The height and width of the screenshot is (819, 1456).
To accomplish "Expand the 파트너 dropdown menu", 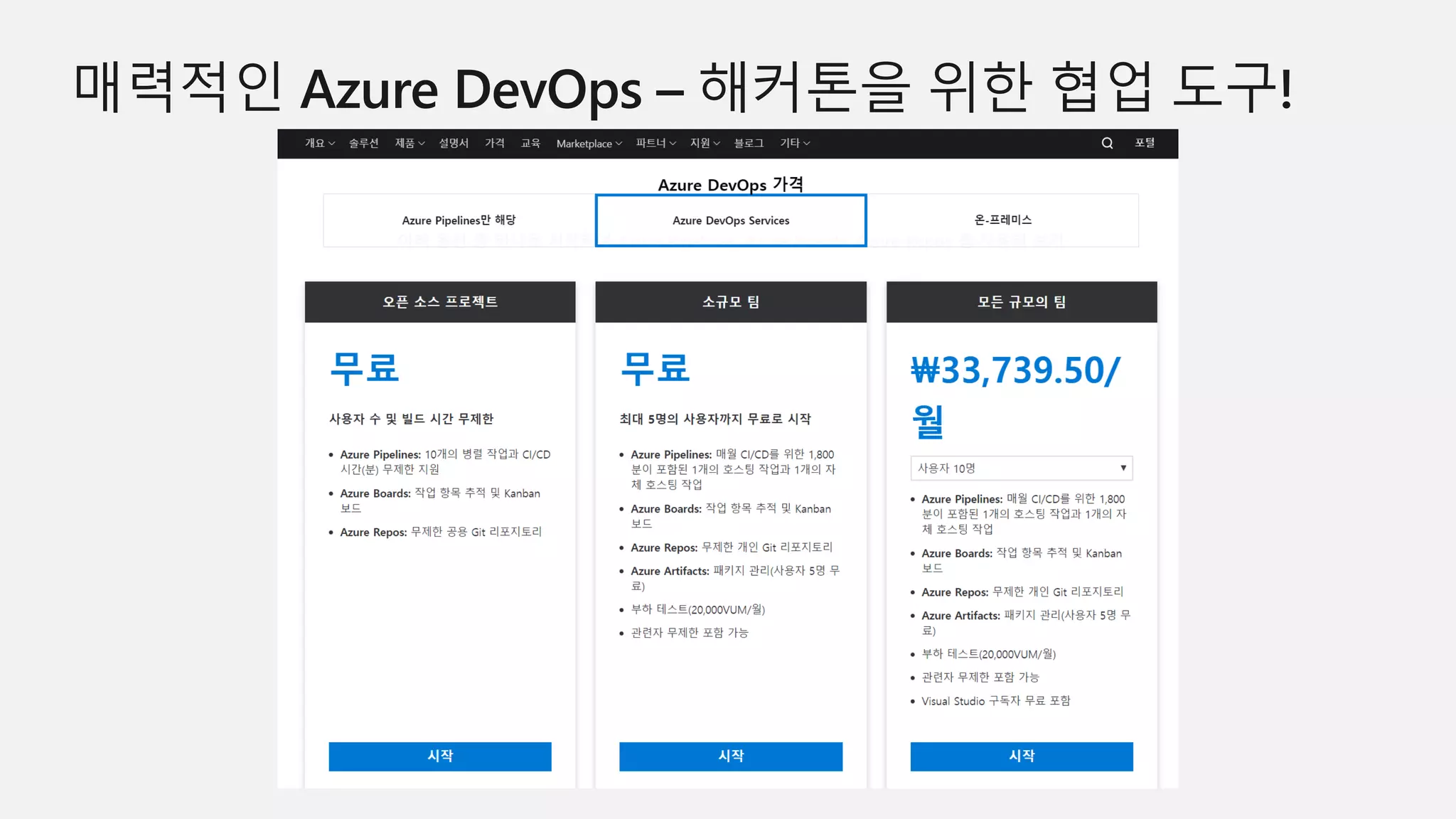I will [655, 143].
